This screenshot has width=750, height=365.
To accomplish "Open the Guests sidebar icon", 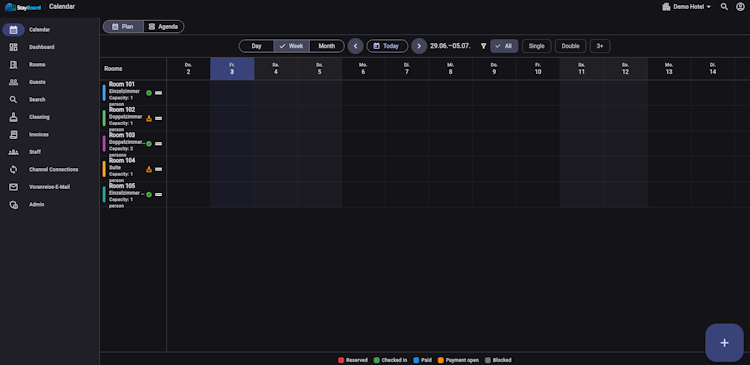I will coord(13,82).
